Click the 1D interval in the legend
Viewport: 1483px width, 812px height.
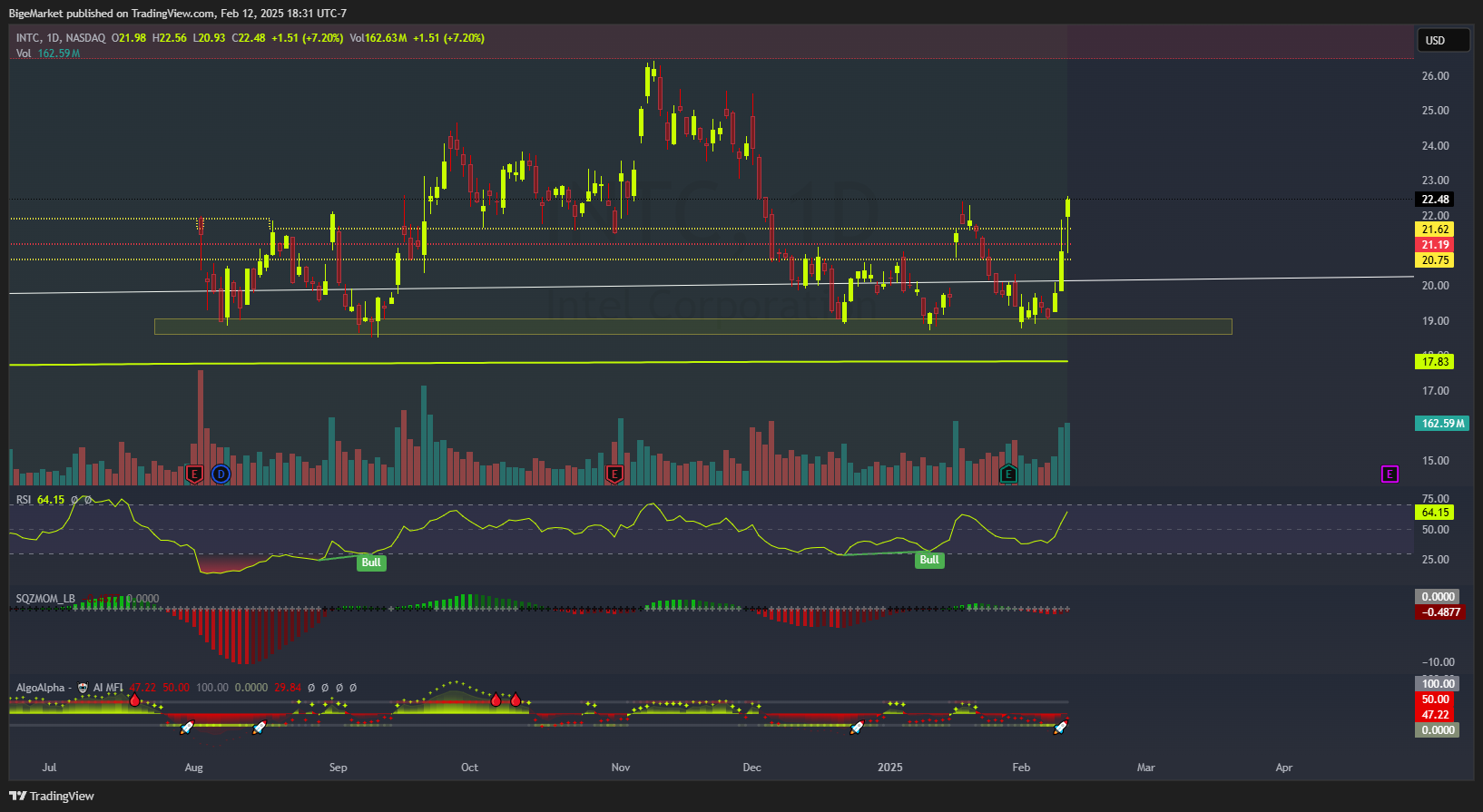pos(54,38)
